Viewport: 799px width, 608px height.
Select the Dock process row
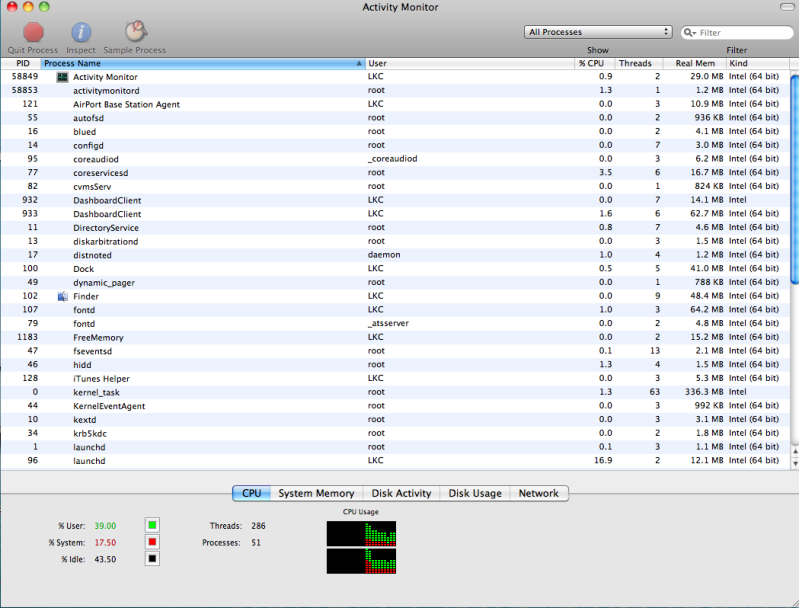pos(395,269)
